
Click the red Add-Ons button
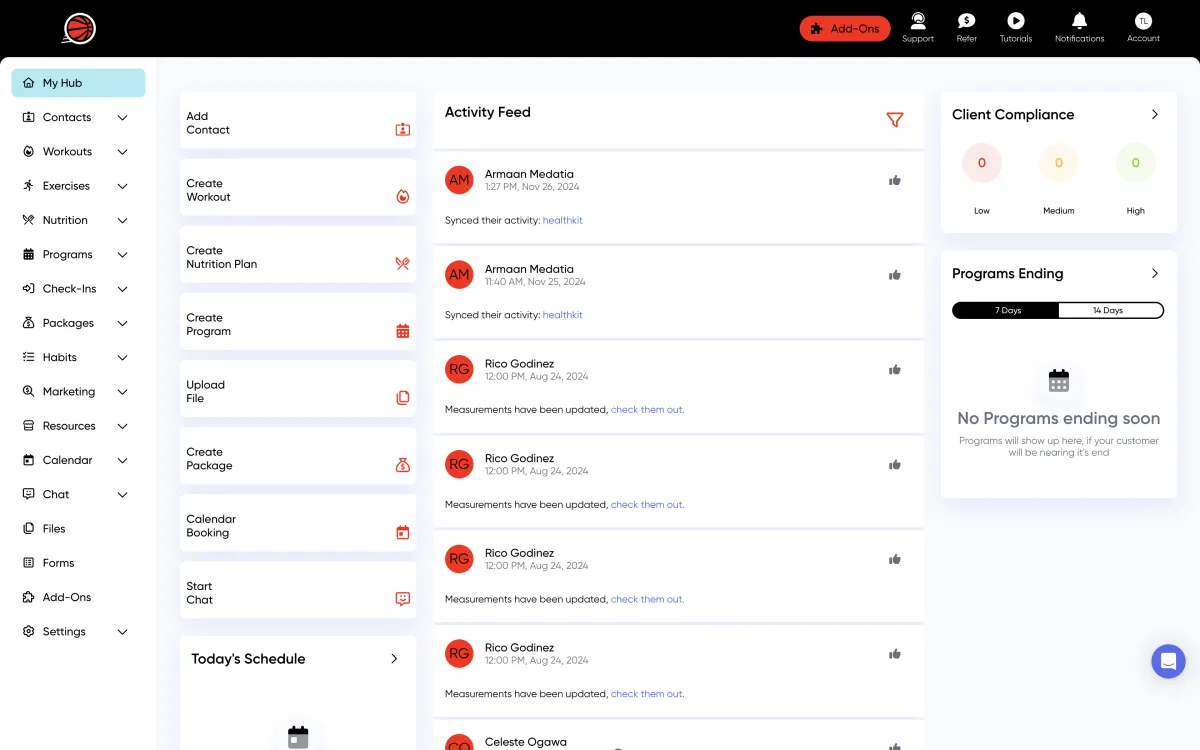[x=845, y=28]
